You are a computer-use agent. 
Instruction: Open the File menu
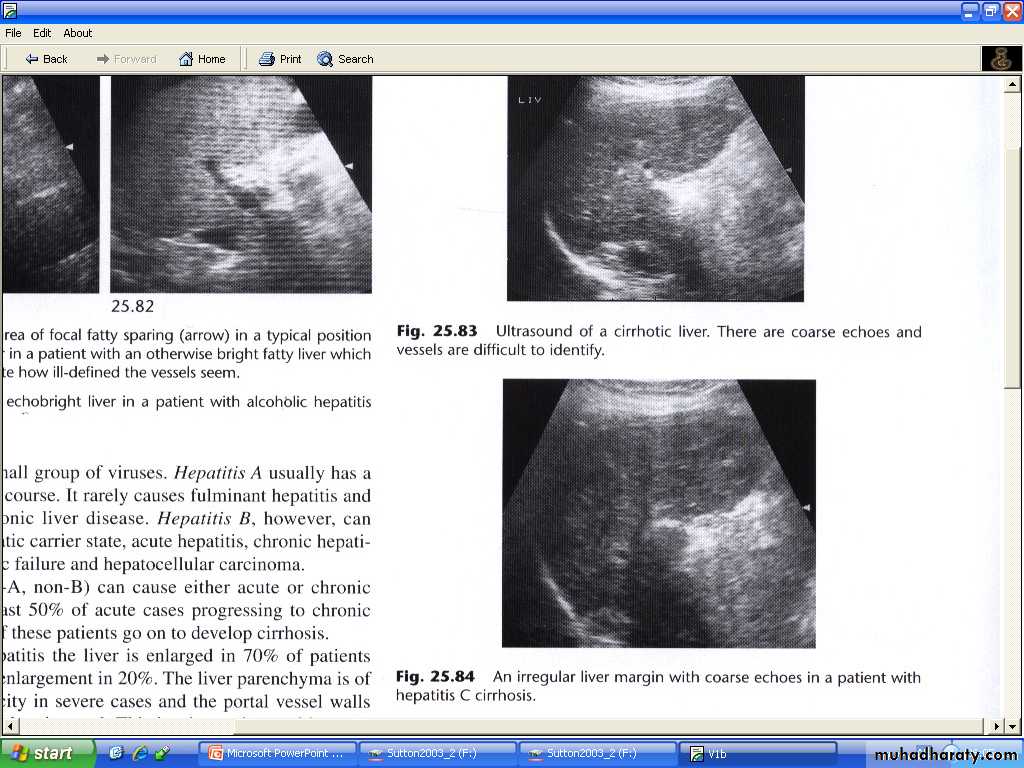(13, 33)
